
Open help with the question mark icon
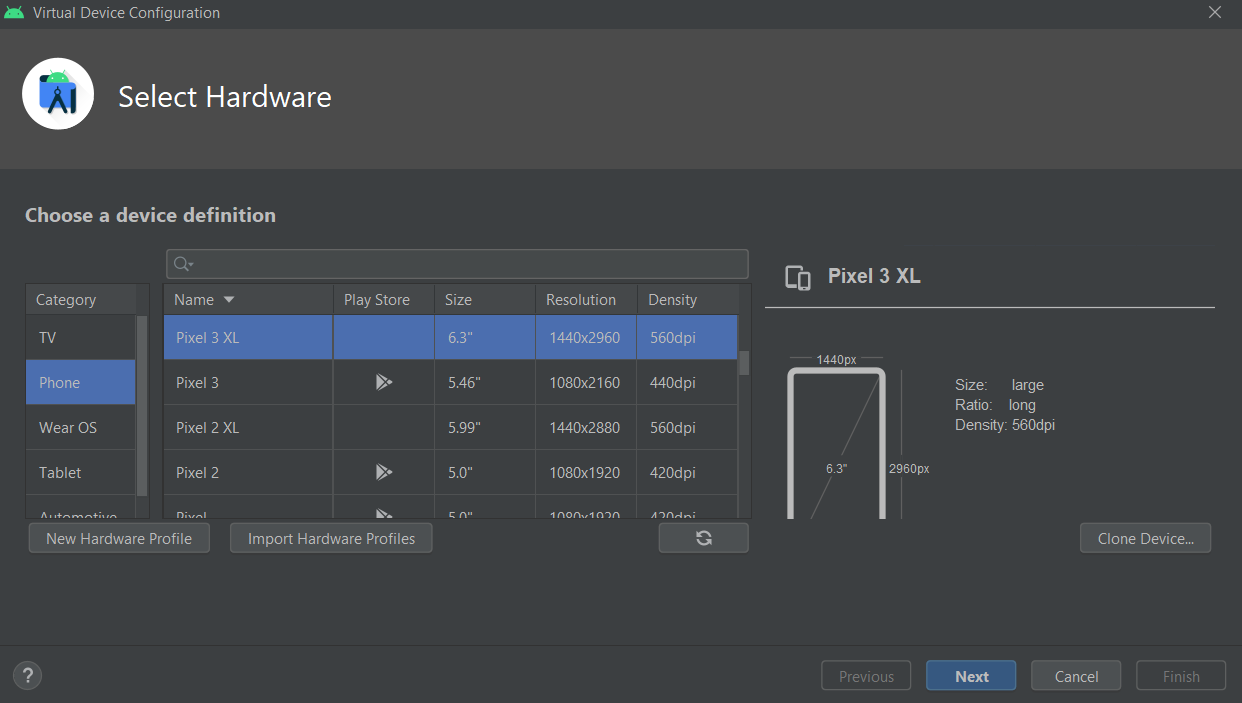(x=28, y=675)
